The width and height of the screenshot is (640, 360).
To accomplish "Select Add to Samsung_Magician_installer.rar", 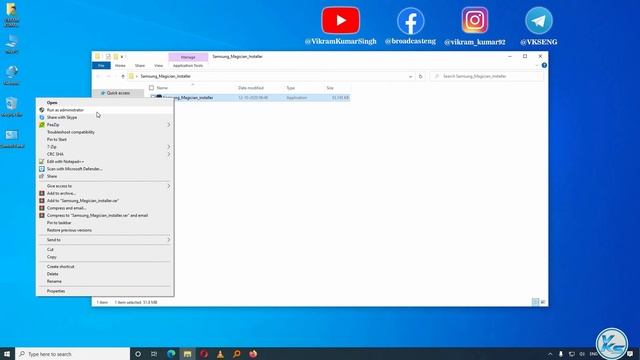I will [x=82, y=200].
